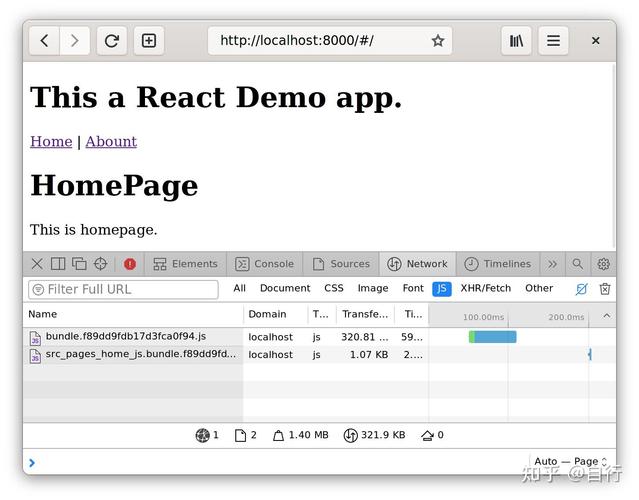
Task: Click the resources count document icon
Action: coord(240,436)
